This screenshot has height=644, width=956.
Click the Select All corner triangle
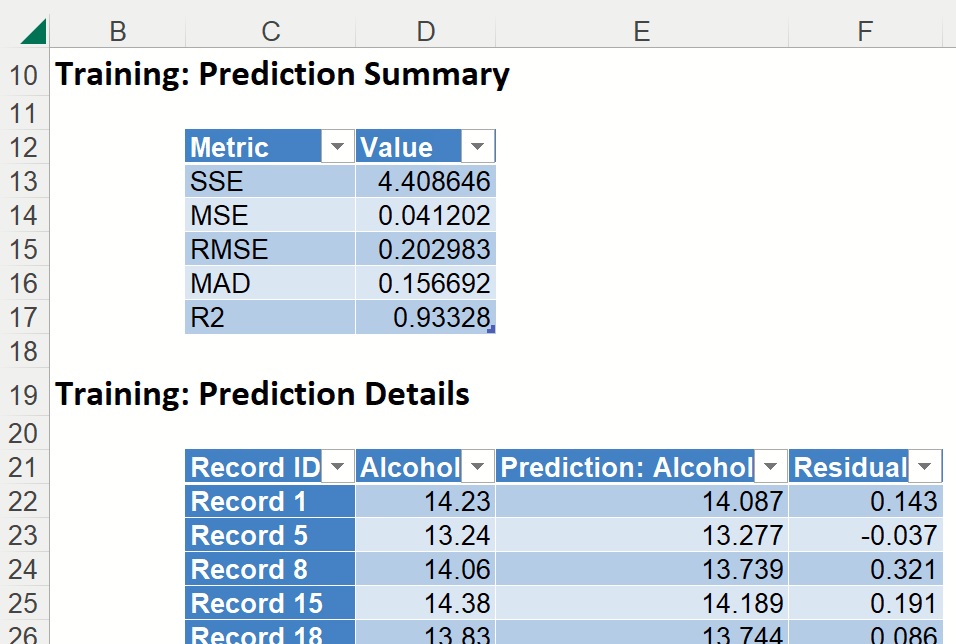tap(33, 31)
